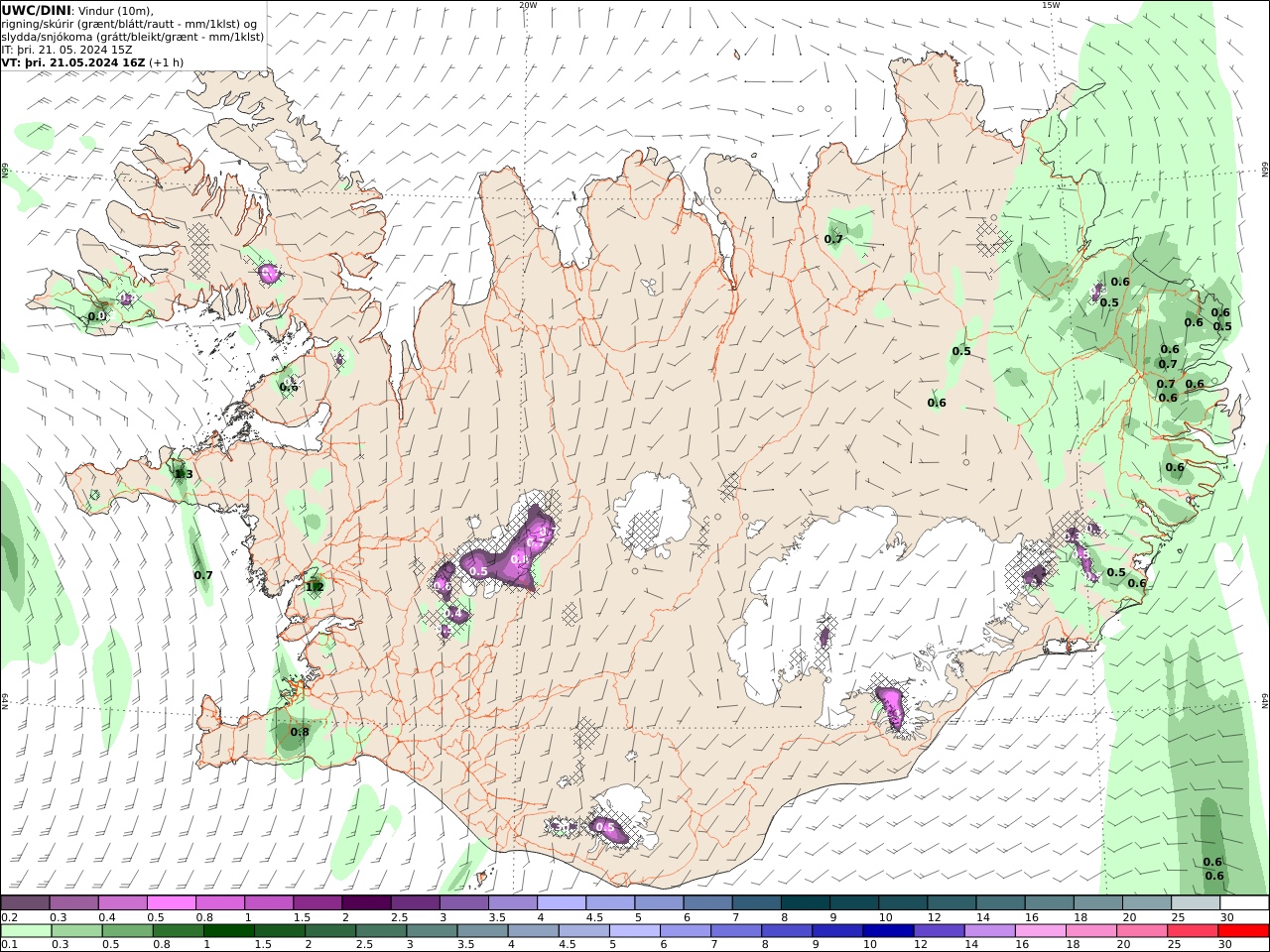Click the 20W longitude label at top
1270x952 pixels.
(528, 5)
